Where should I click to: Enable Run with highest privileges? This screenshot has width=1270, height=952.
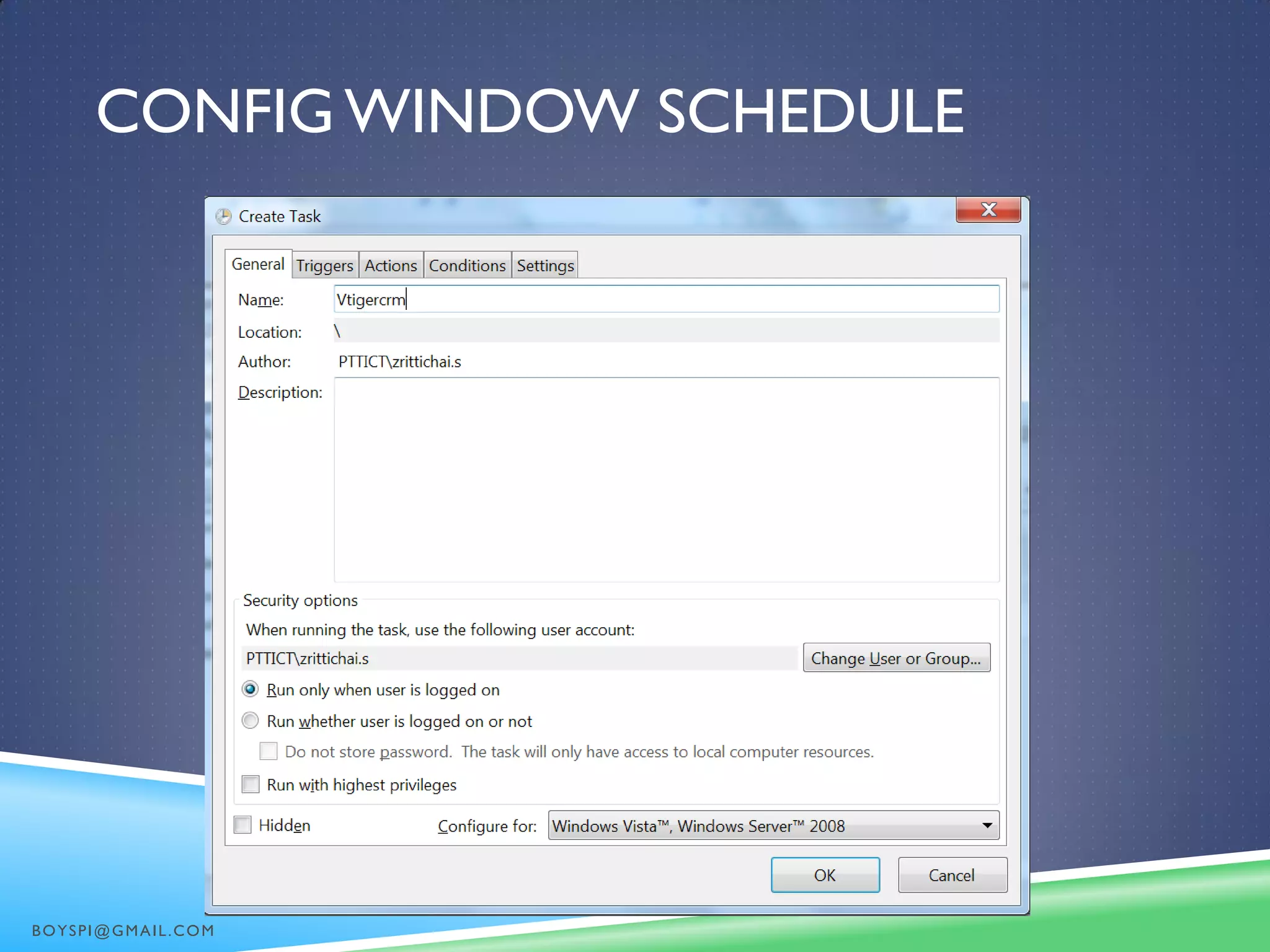pyautogui.click(x=251, y=784)
